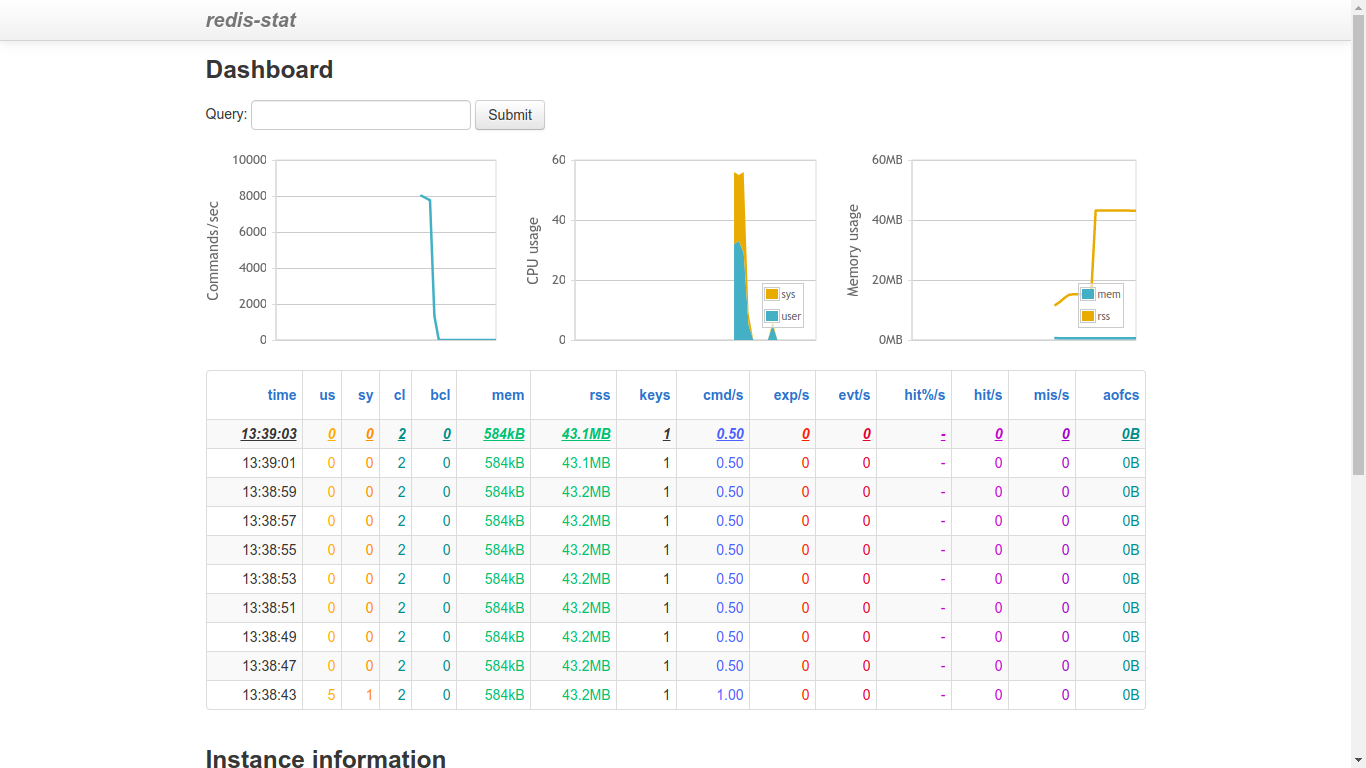Screen dimensions: 1366x768
Task: Click the sys legend color swatch
Action: pyautogui.click(x=772, y=294)
